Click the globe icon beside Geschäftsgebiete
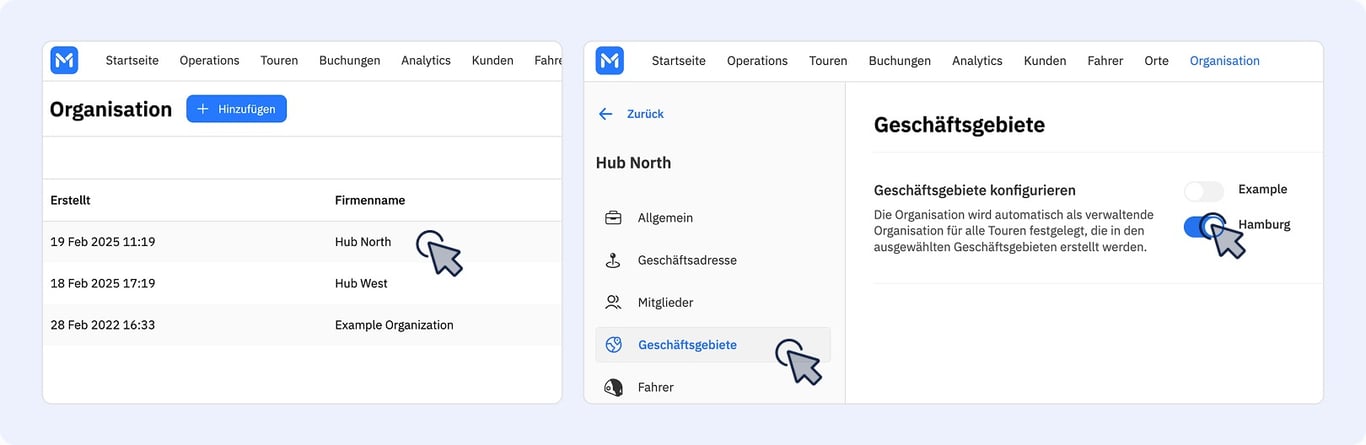 (614, 345)
